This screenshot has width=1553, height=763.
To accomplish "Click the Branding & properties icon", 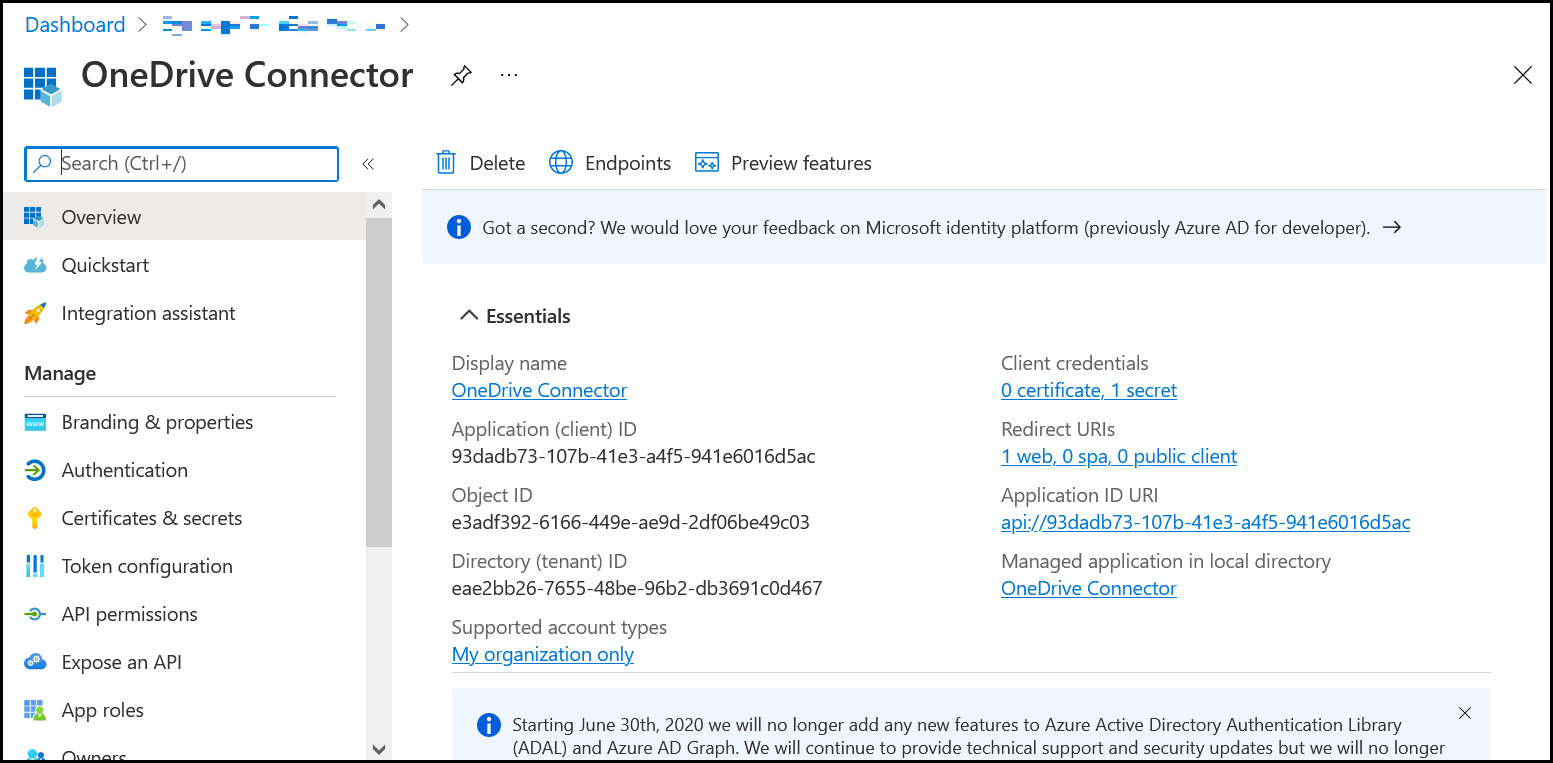I will tap(35, 422).
